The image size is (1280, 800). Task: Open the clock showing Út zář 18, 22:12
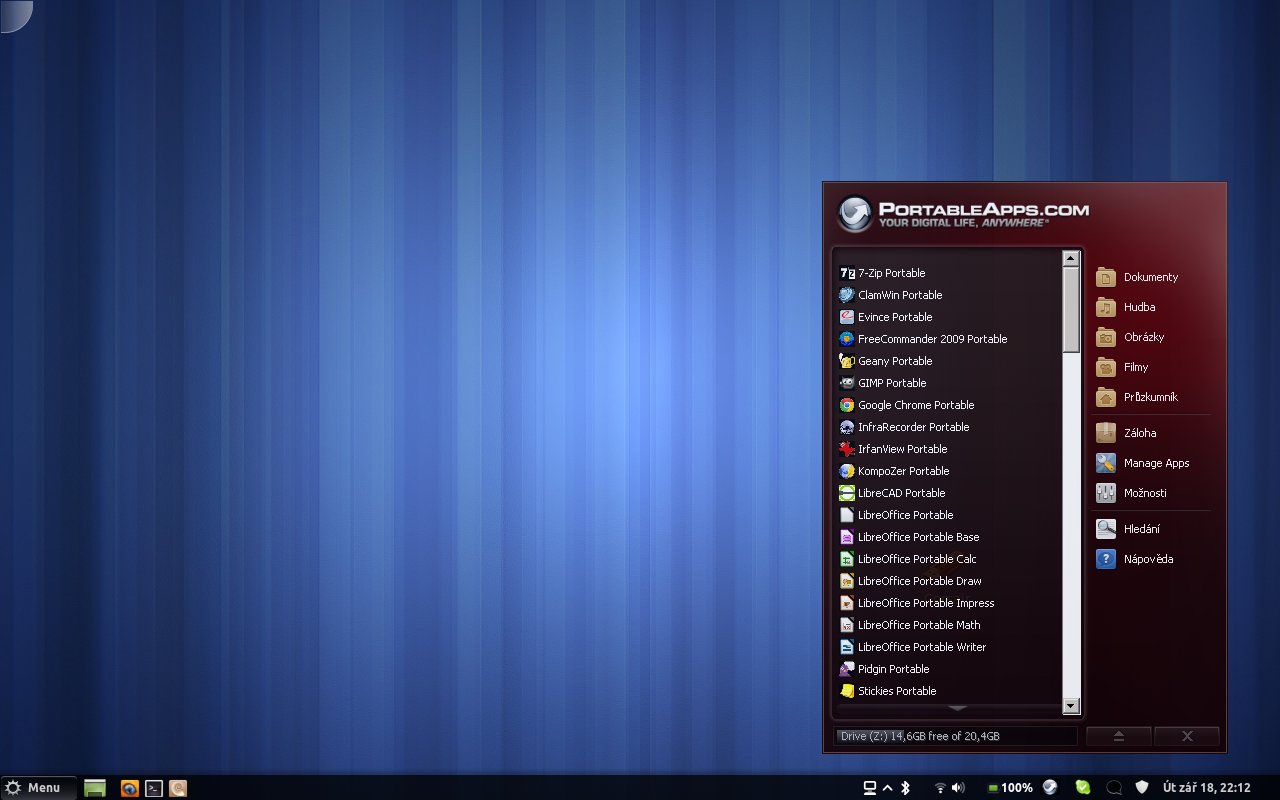click(x=1206, y=788)
